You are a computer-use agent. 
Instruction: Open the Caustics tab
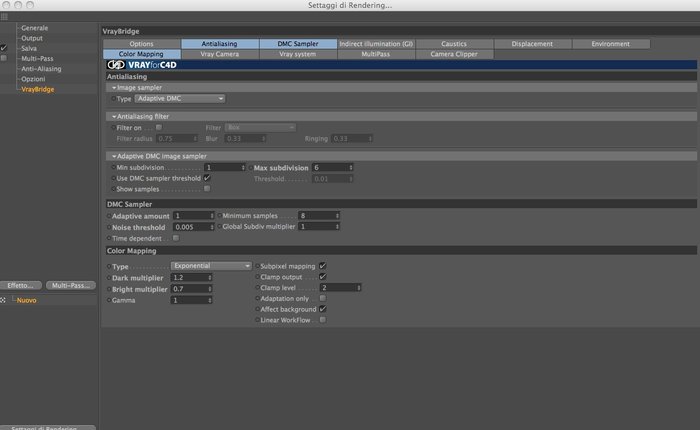coord(454,44)
